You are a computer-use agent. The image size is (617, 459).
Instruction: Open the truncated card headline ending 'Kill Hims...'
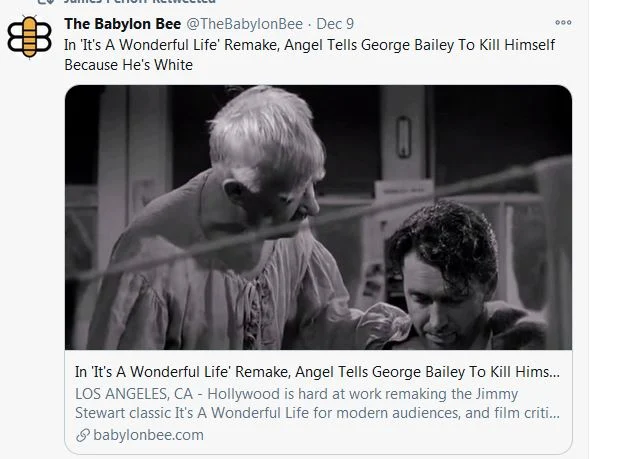(x=317, y=372)
